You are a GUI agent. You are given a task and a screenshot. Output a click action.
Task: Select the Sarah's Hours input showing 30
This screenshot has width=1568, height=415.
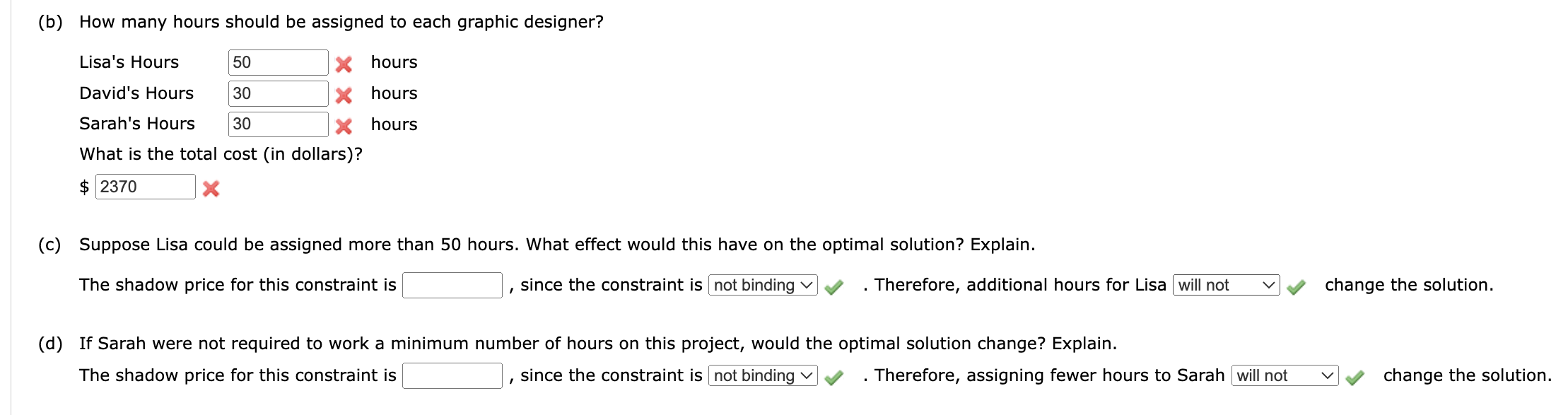pos(277,124)
